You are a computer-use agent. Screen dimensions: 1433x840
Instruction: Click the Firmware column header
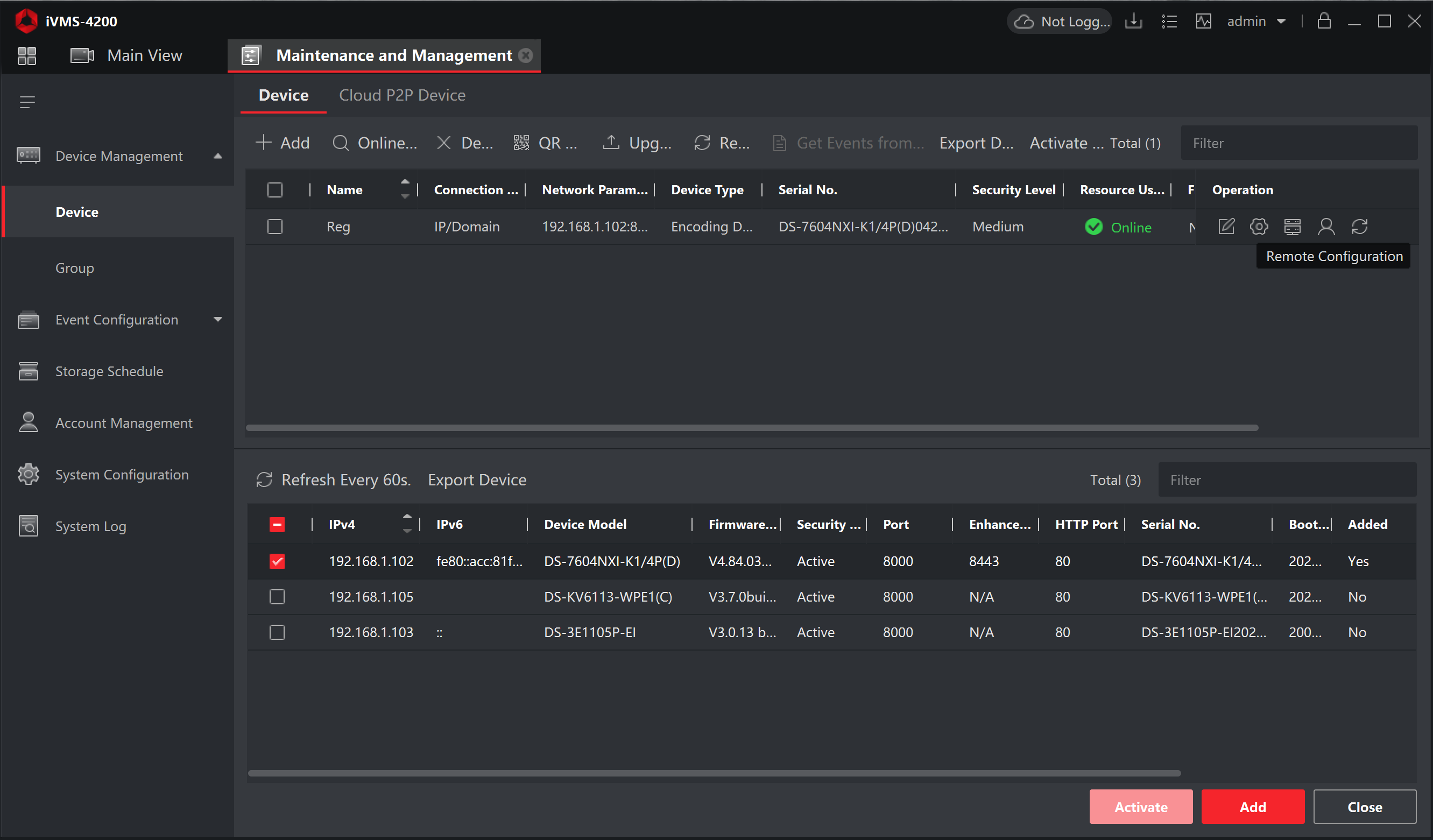click(x=742, y=524)
